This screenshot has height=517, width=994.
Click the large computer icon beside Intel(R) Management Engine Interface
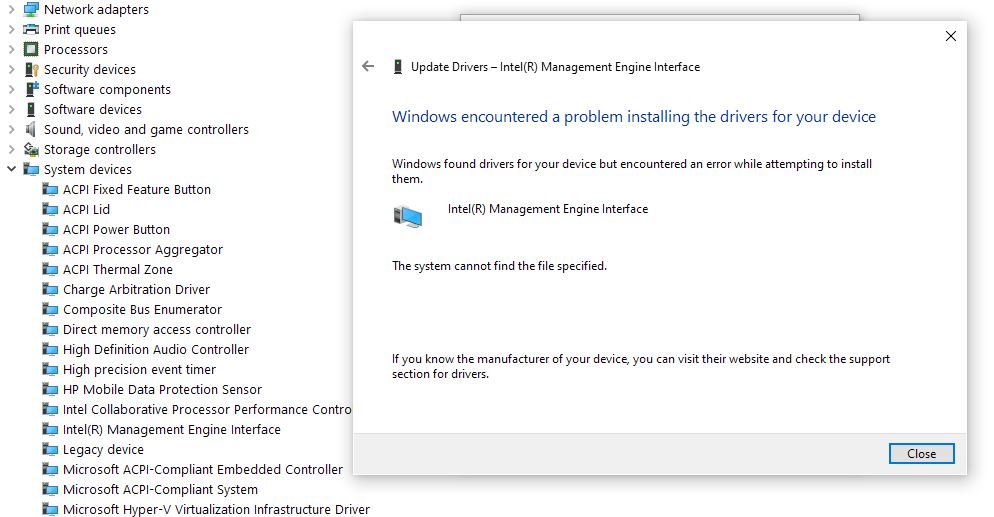(408, 217)
